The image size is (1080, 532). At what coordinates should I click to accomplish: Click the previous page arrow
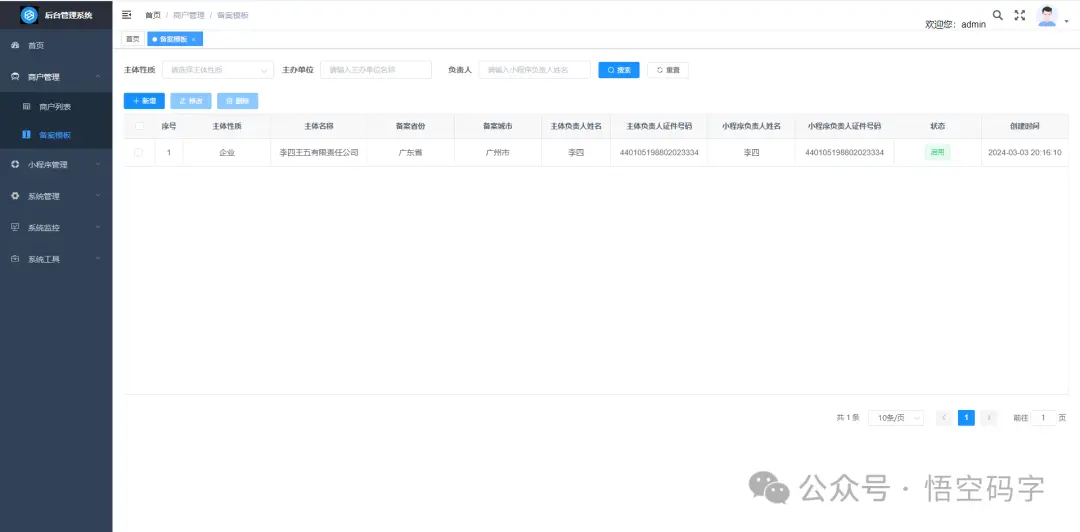[944, 418]
